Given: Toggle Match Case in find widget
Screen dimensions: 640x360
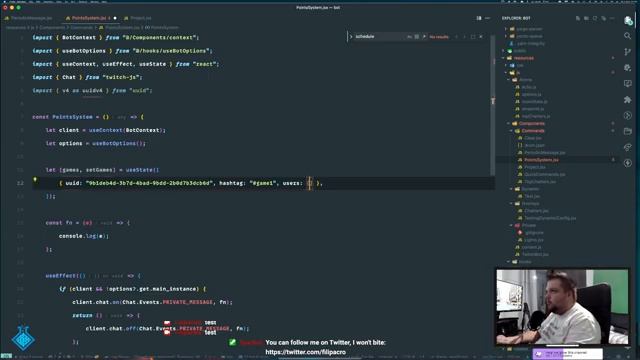Looking at the screenshot, I should pos(409,37).
